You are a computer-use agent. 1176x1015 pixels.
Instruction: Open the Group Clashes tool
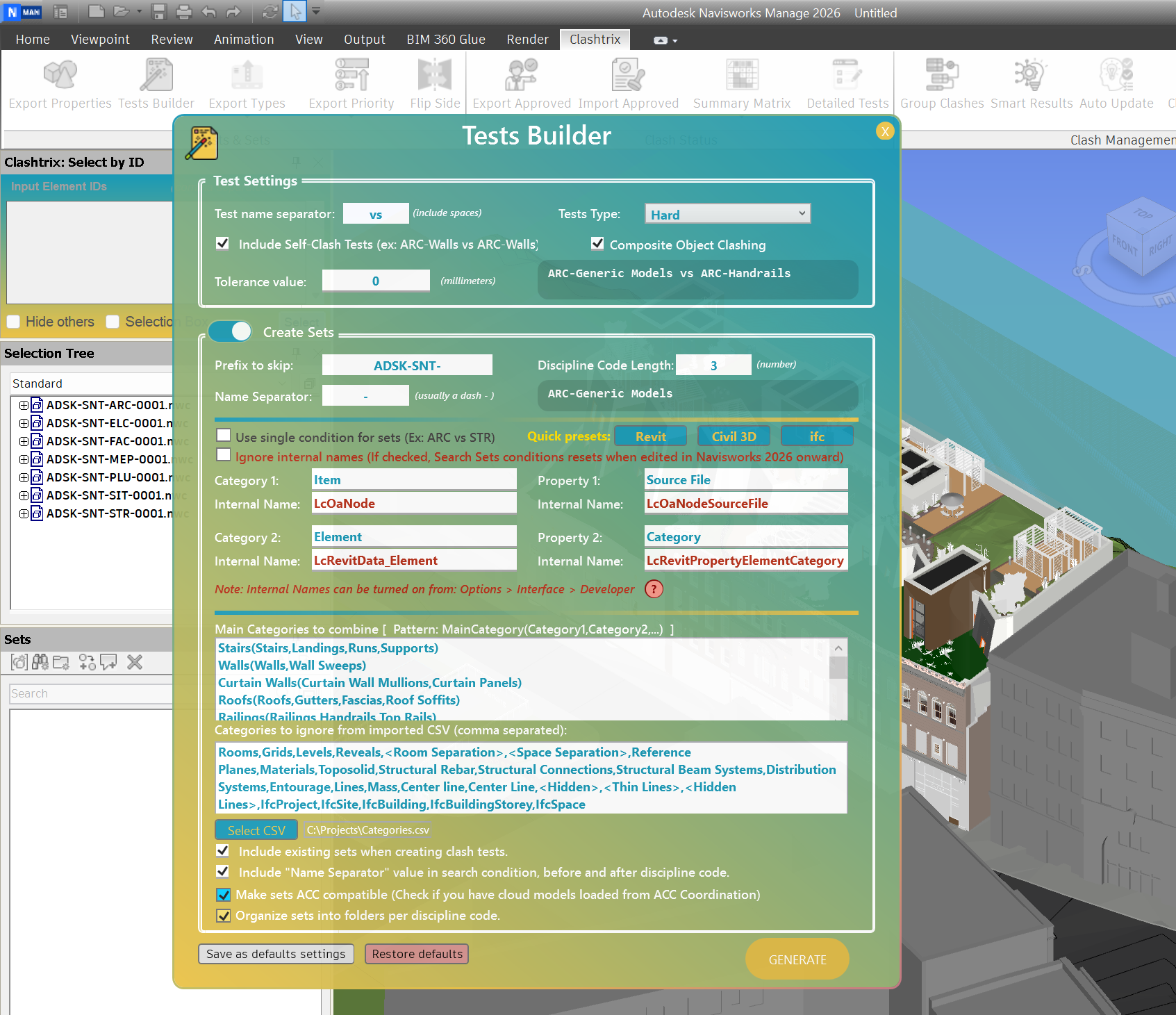(941, 75)
